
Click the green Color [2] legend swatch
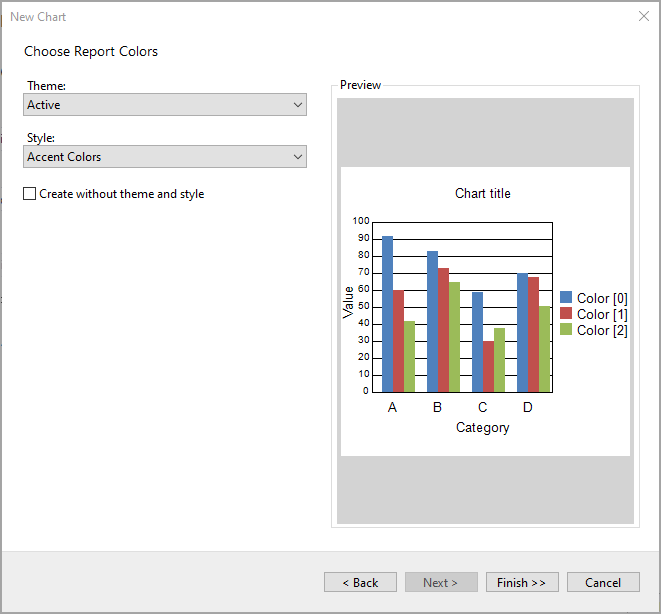click(x=566, y=329)
